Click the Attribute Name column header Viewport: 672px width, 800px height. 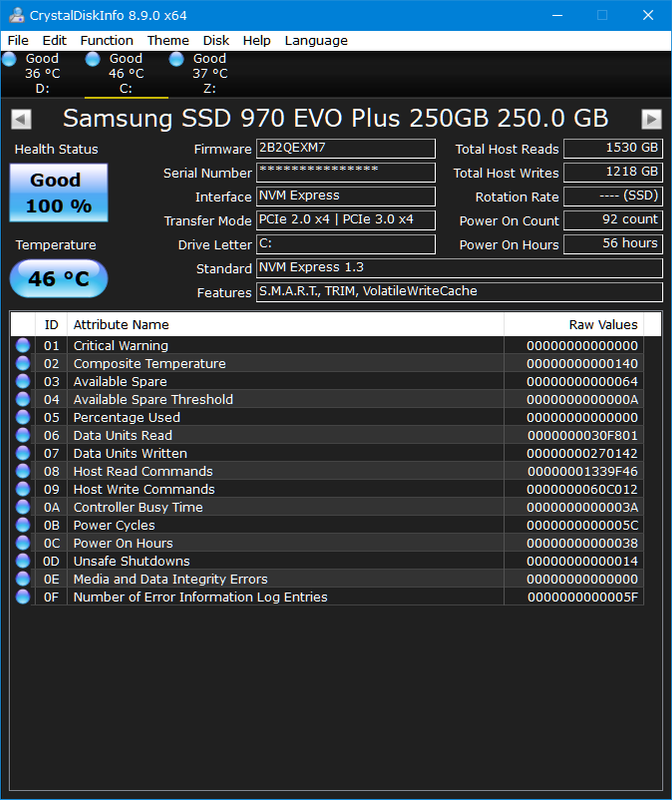[x=285, y=324]
